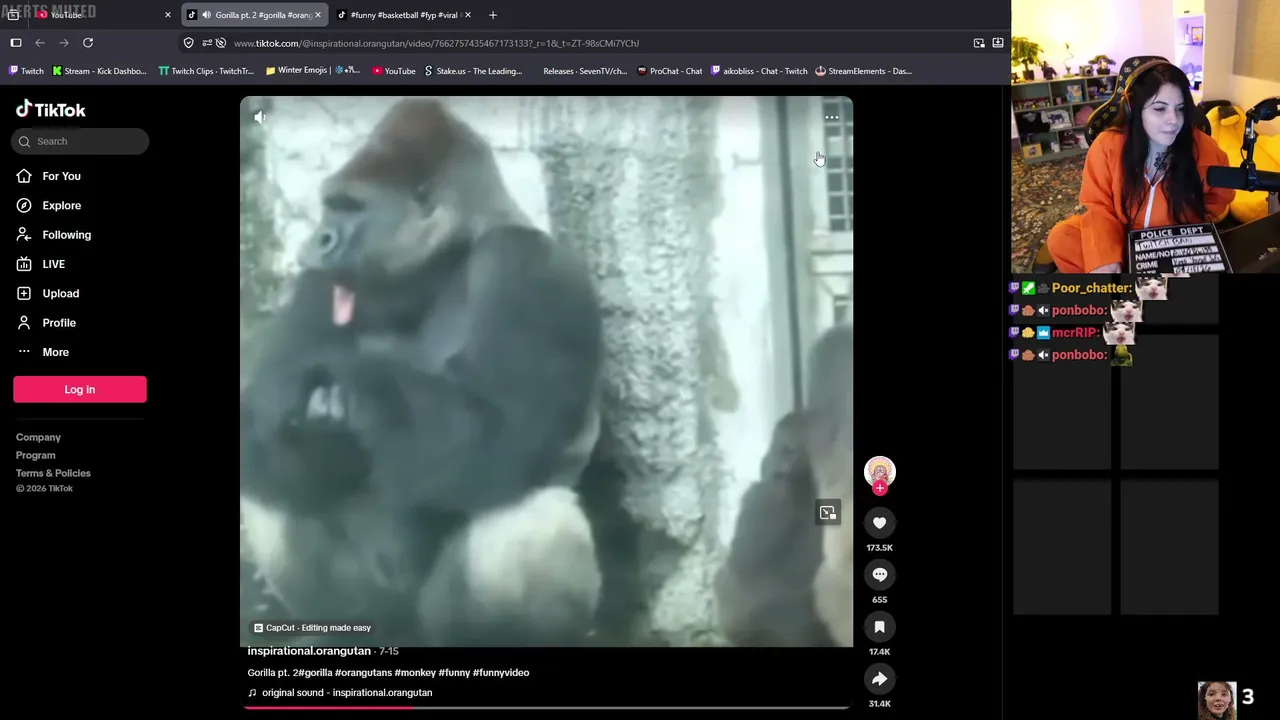This screenshot has width=1280, height=720.
Task: Open the inspirational.orangutan username link
Action: pyautogui.click(x=309, y=651)
